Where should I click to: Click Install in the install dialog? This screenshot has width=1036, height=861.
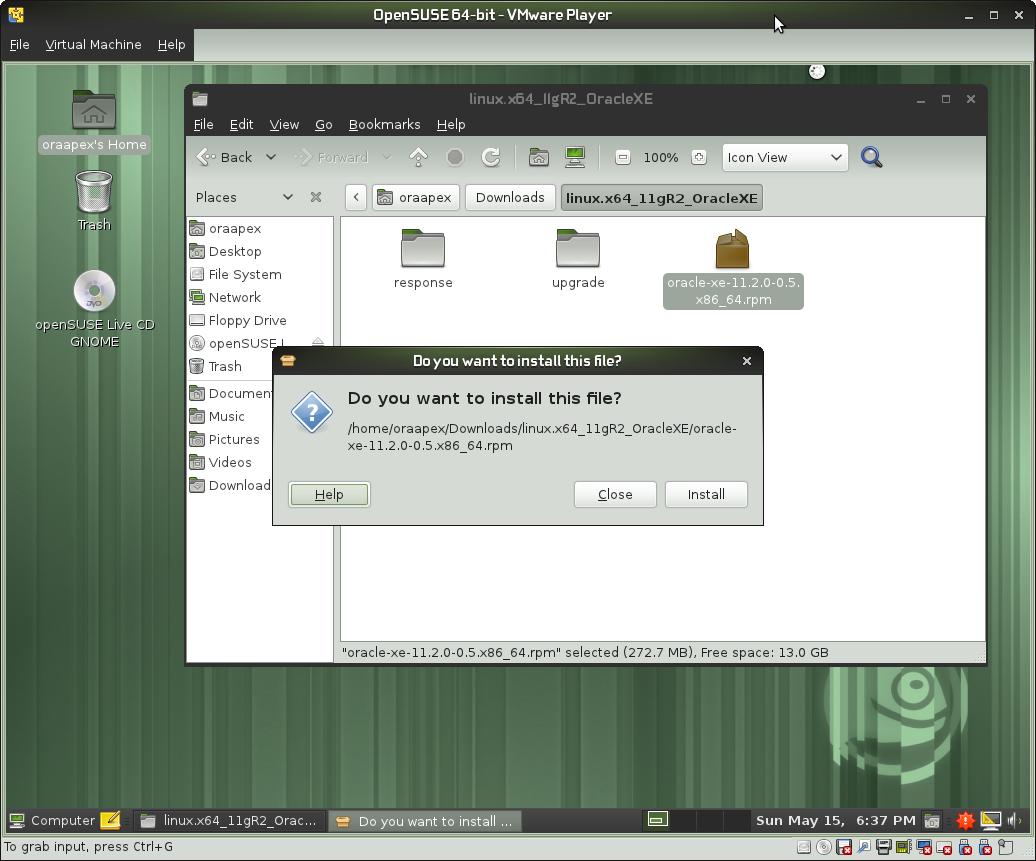(x=706, y=494)
